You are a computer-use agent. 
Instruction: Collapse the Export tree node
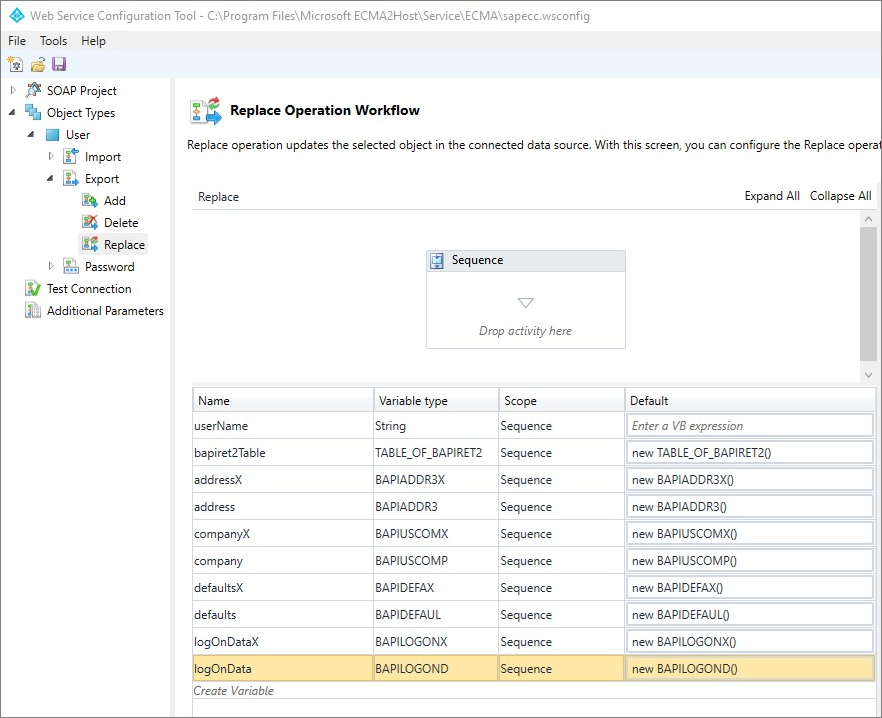pyautogui.click(x=51, y=179)
